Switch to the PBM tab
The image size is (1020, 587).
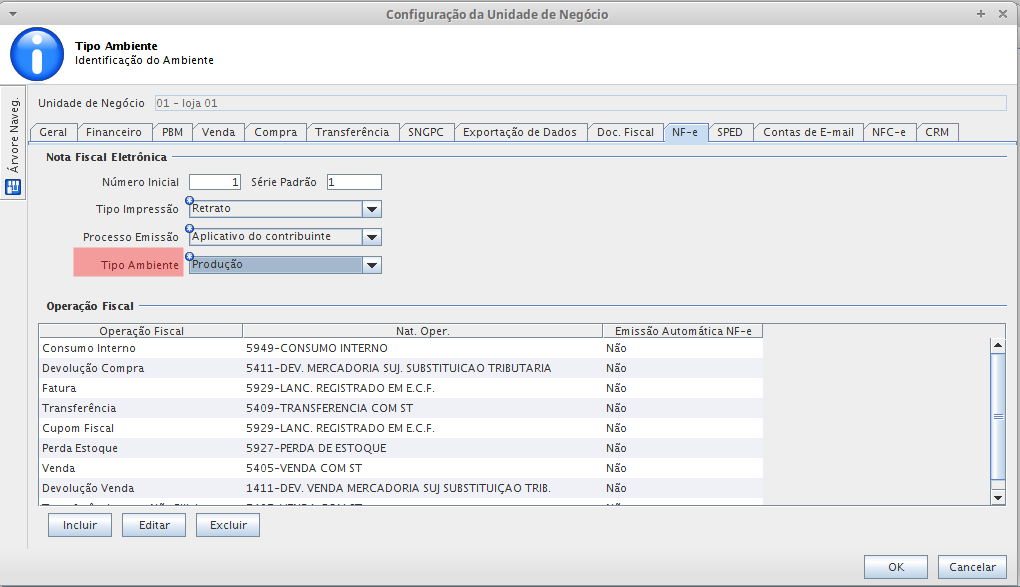coord(172,132)
